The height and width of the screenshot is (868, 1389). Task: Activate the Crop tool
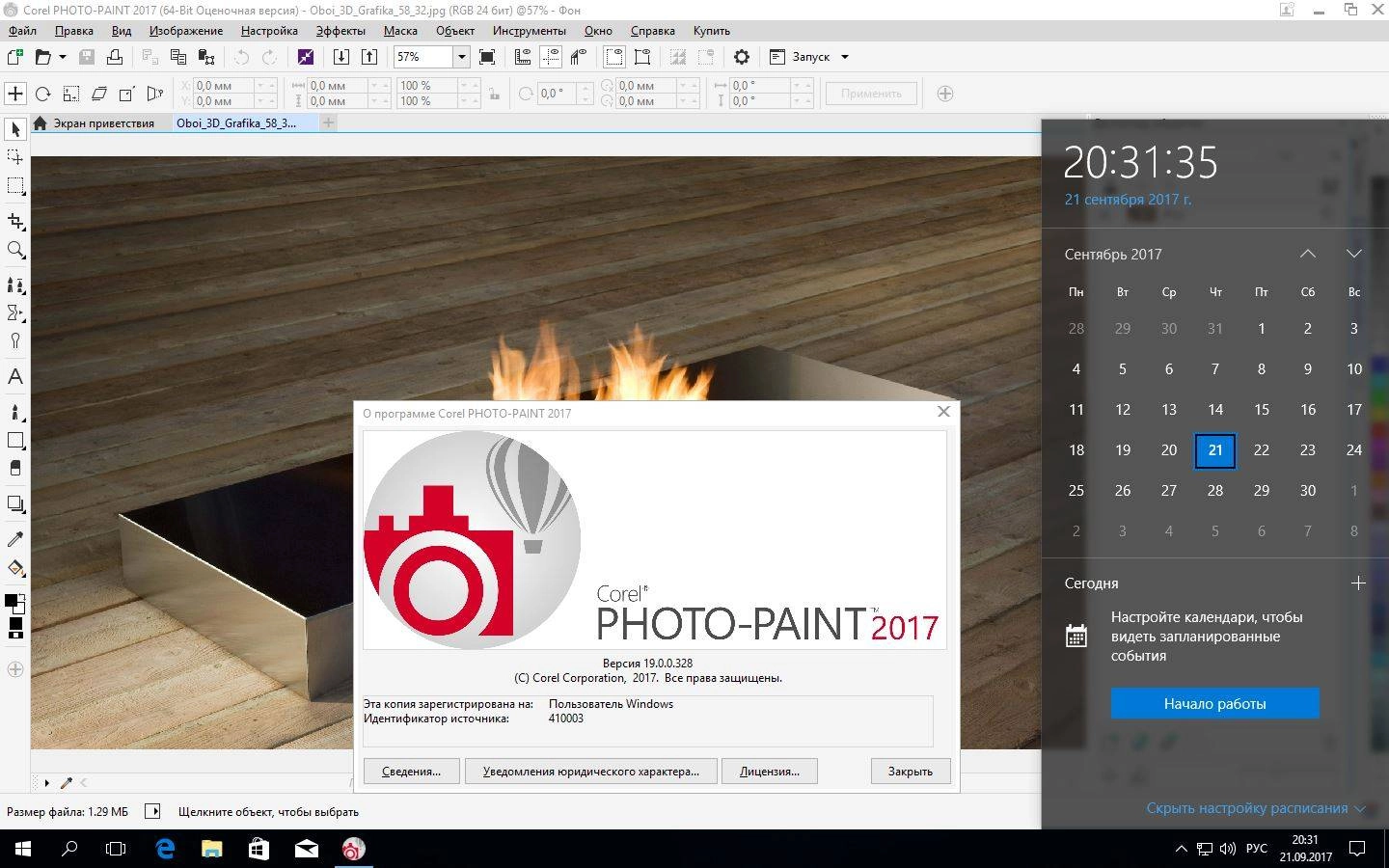(x=15, y=222)
